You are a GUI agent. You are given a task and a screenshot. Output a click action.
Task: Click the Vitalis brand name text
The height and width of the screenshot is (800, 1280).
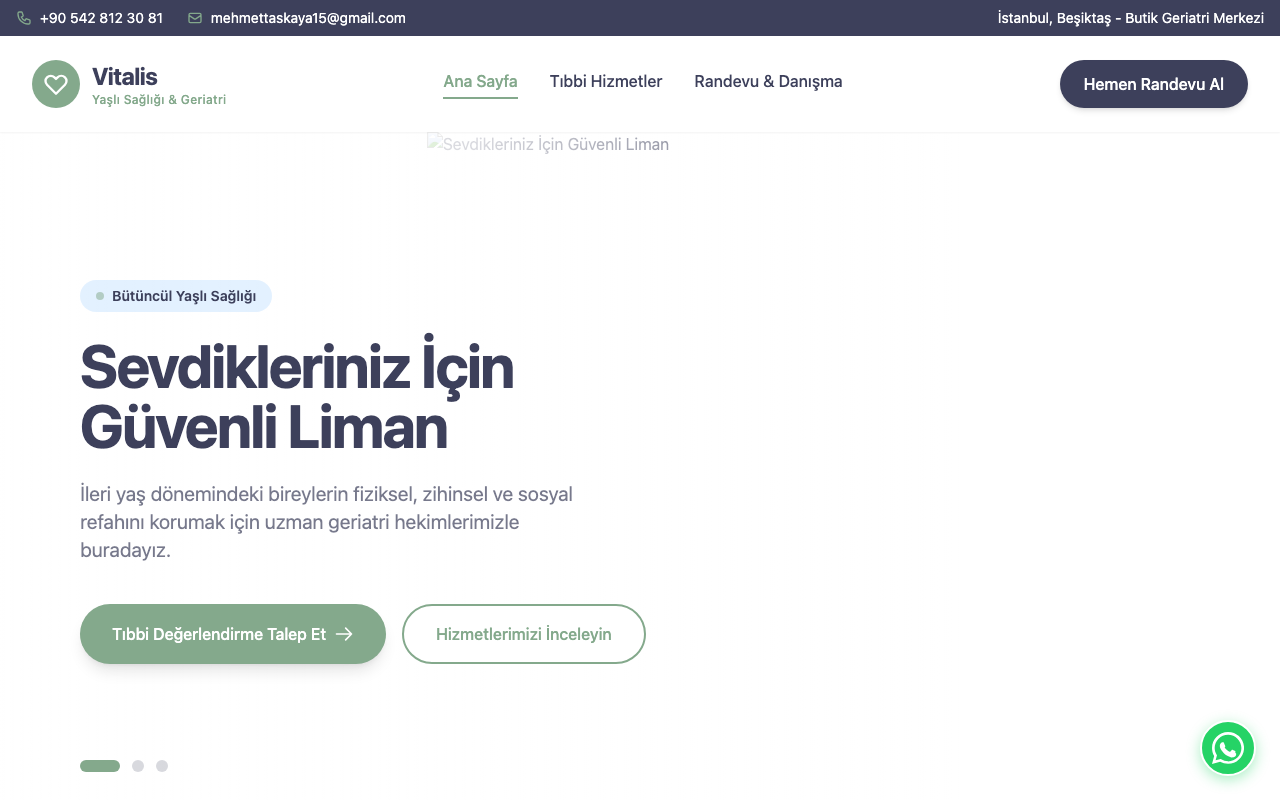click(125, 77)
